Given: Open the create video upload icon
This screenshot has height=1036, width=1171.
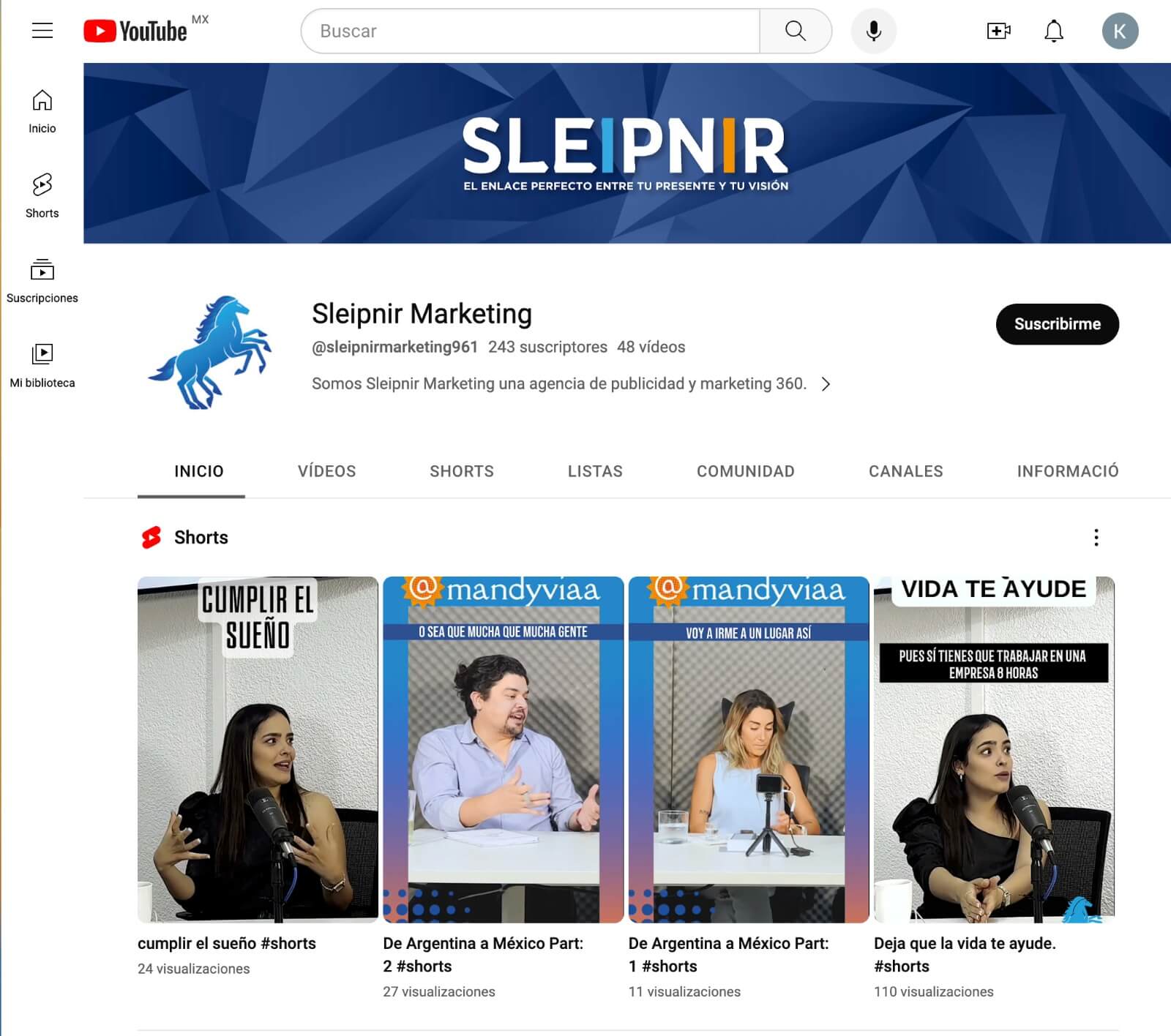Looking at the screenshot, I should (x=998, y=31).
